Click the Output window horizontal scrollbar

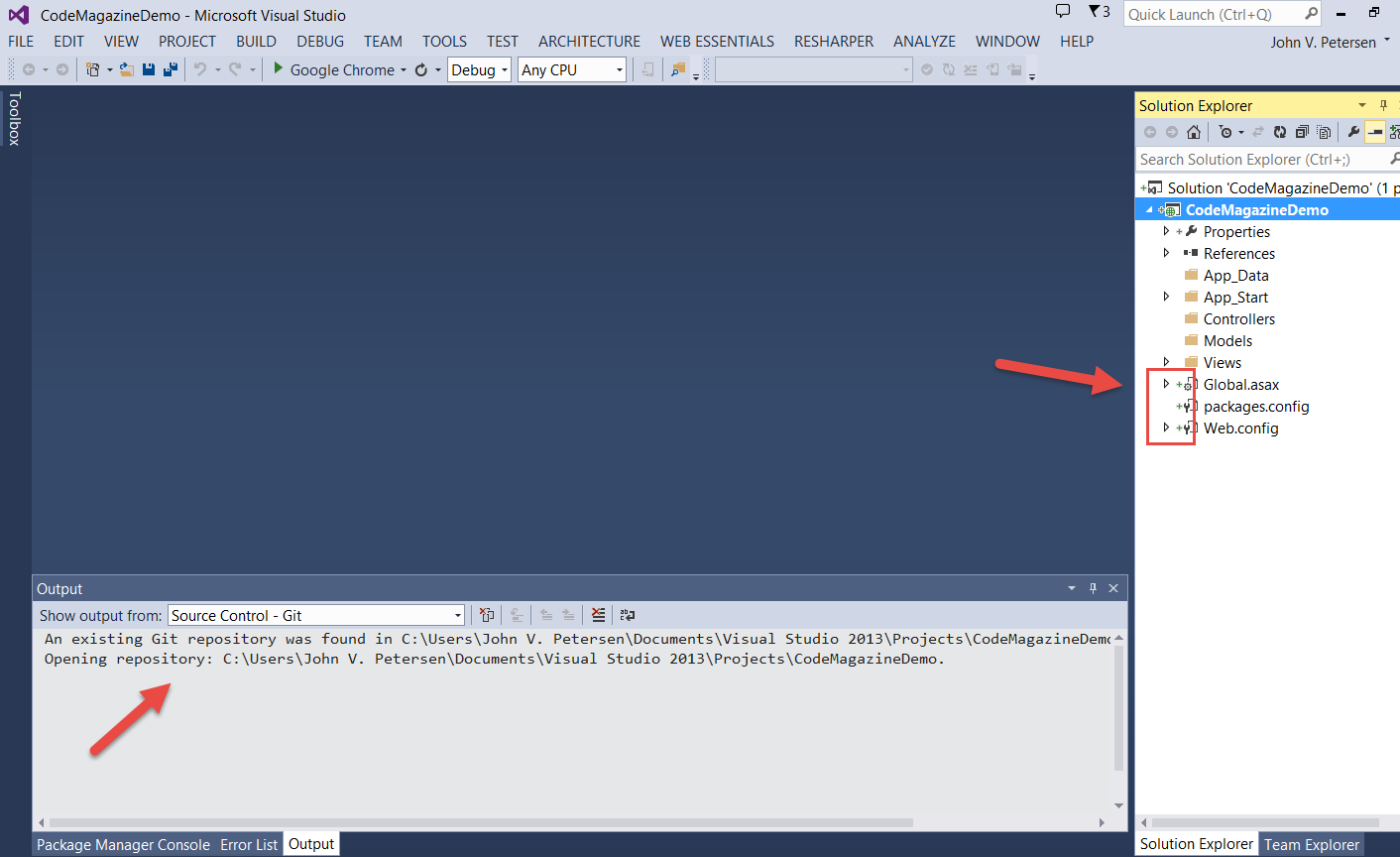[x=481, y=822]
